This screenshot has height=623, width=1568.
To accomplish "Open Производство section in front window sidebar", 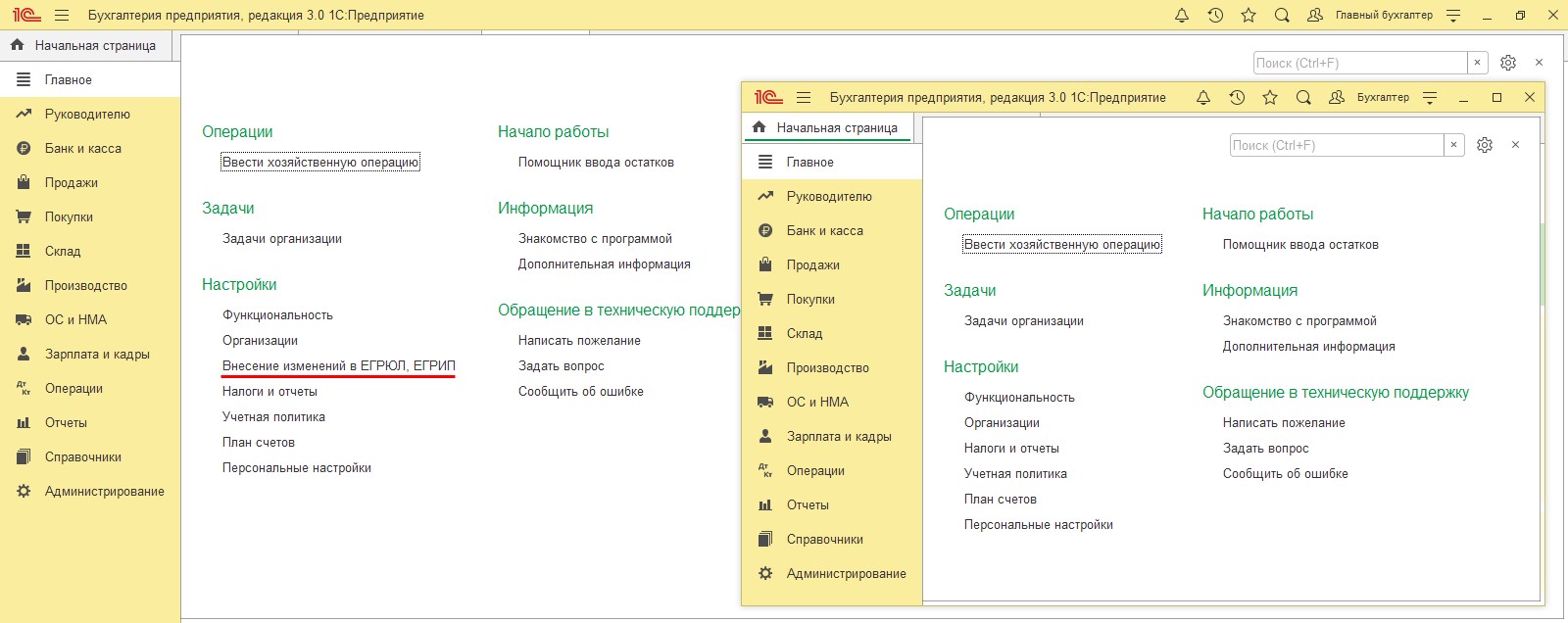I will [832, 367].
